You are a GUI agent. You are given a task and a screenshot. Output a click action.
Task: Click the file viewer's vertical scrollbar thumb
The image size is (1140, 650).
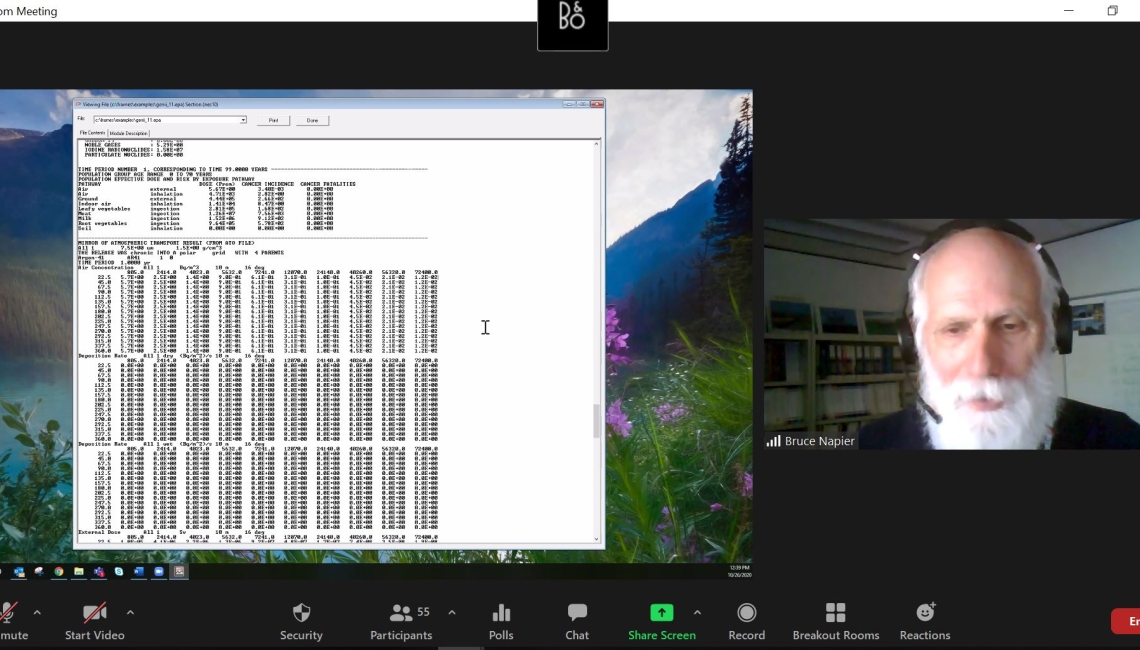pyautogui.click(x=598, y=420)
